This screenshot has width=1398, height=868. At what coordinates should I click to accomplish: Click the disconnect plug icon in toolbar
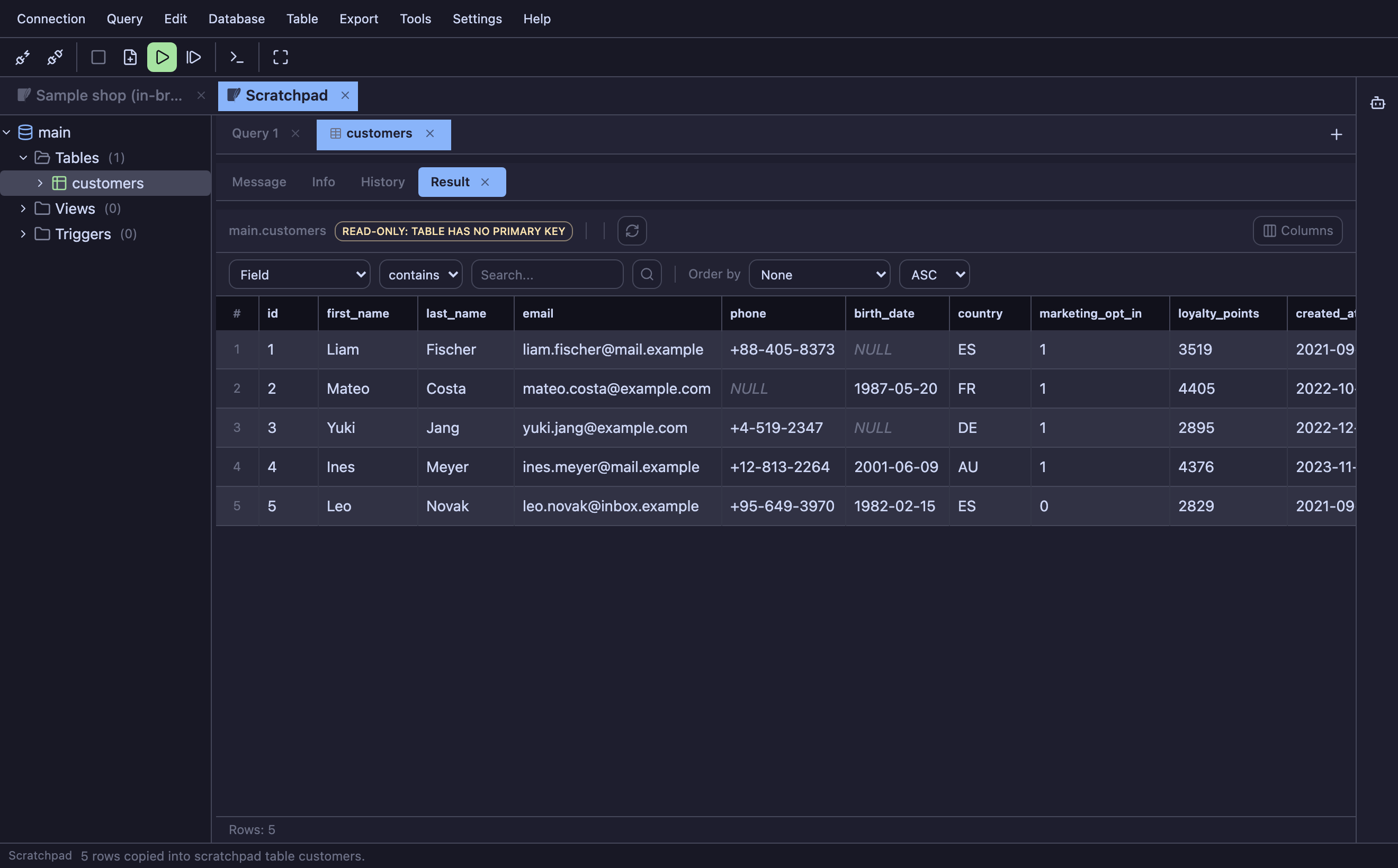[55, 57]
